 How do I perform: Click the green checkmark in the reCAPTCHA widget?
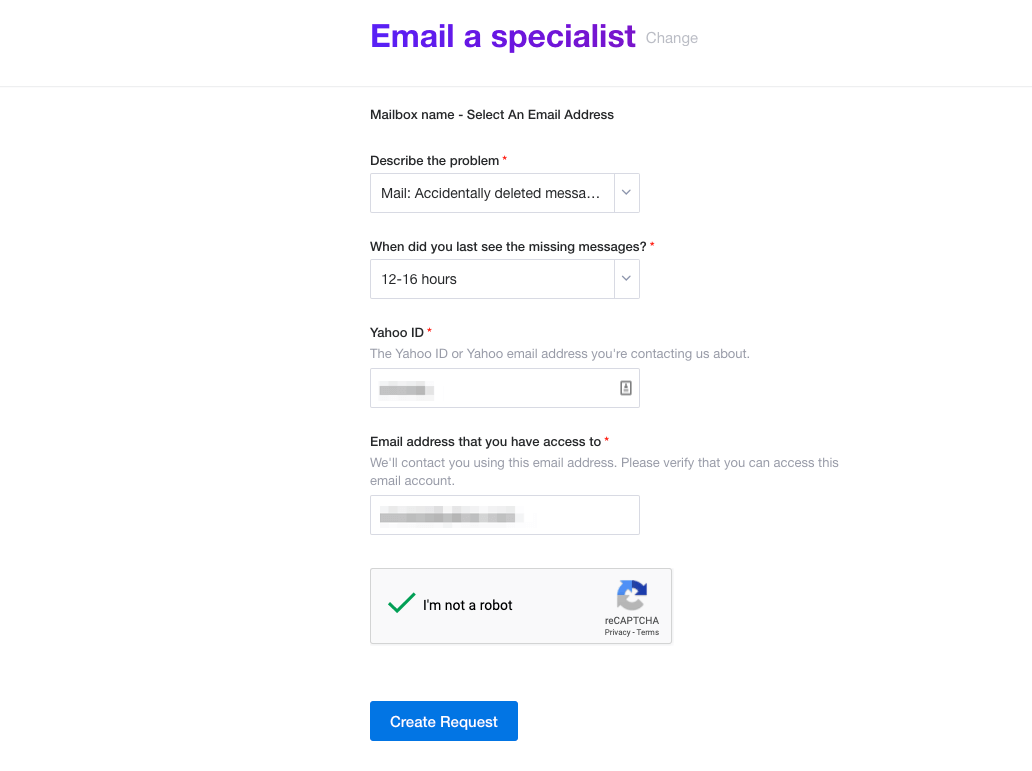[x=400, y=604]
